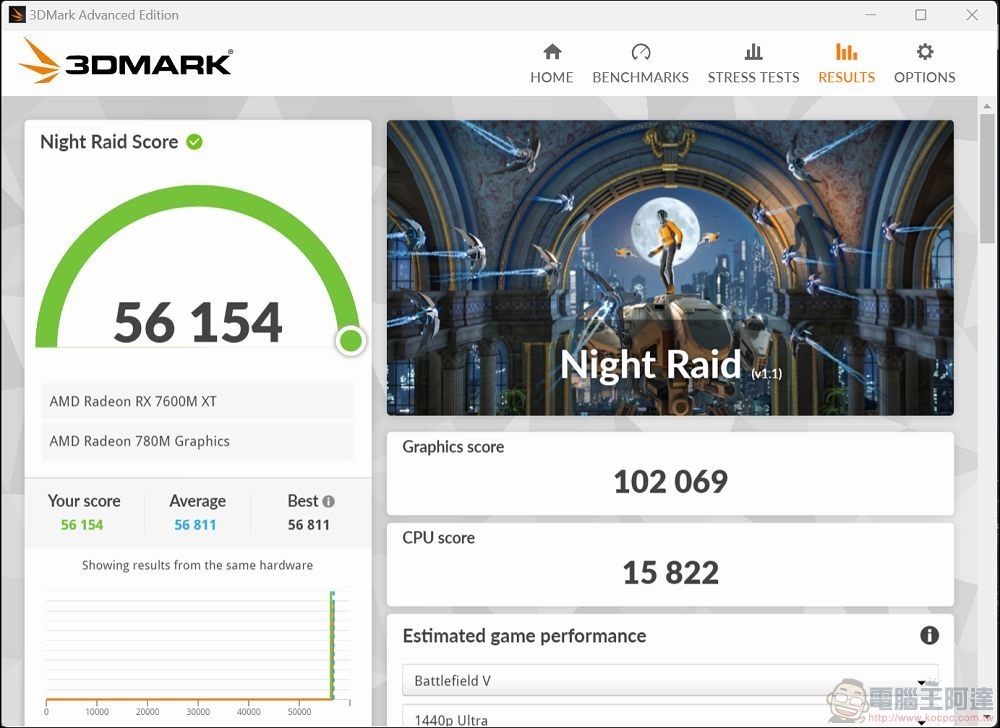Maximize the 3DMark window
1000x728 pixels.
click(x=921, y=15)
